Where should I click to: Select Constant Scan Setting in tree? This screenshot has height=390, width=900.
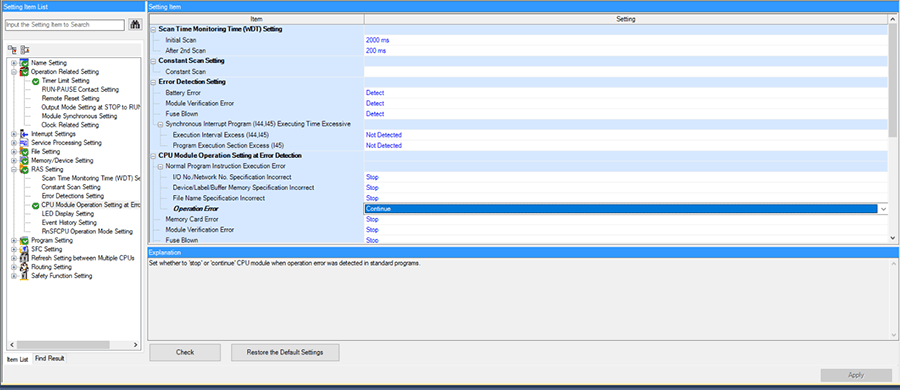pos(71,187)
